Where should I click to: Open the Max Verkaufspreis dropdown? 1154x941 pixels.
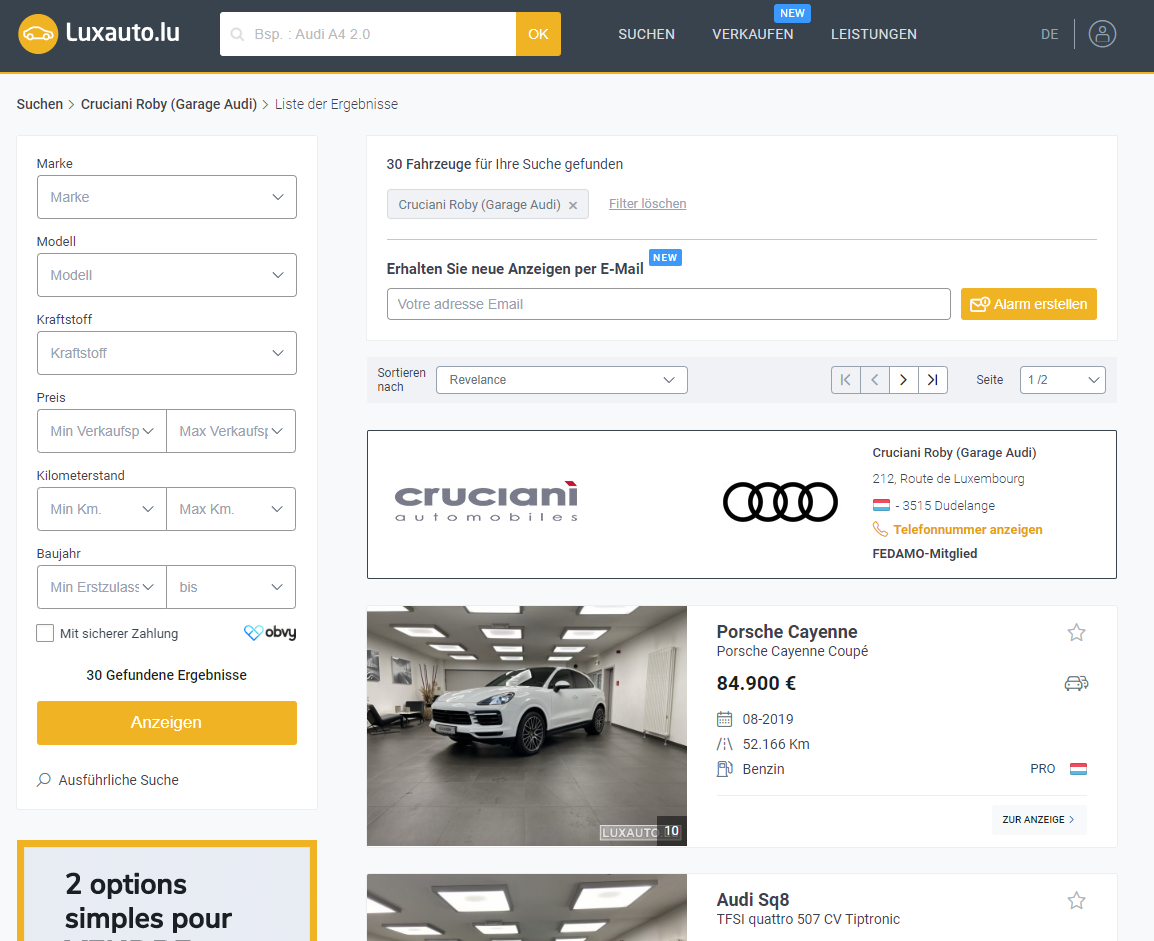coord(231,431)
